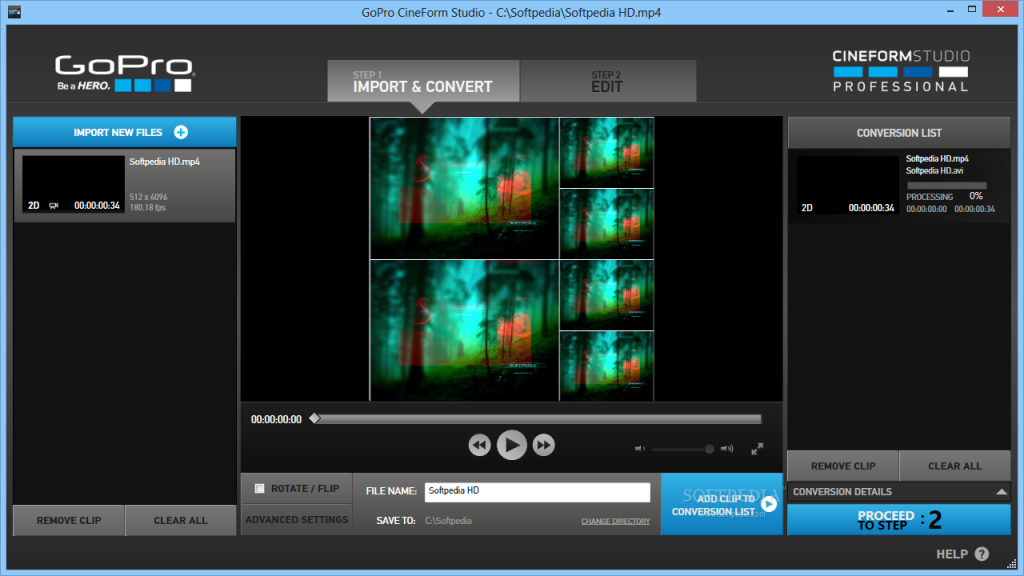Collapse the Conversion Details panel
This screenshot has height=576, width=1024.
click(x=1002, y=491)
